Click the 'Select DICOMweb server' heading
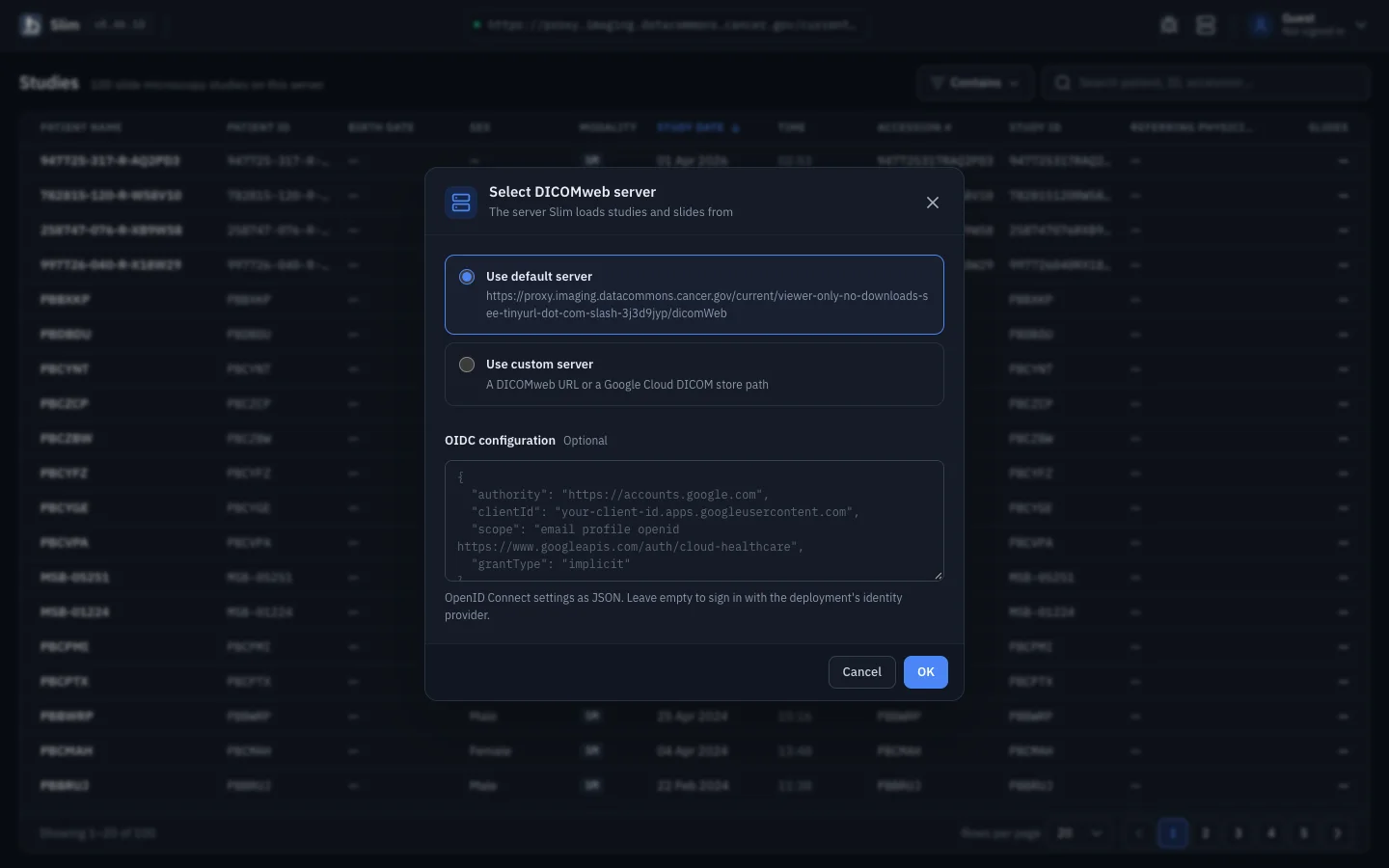Screen dimensions: 1389x868 click(572, 192)
